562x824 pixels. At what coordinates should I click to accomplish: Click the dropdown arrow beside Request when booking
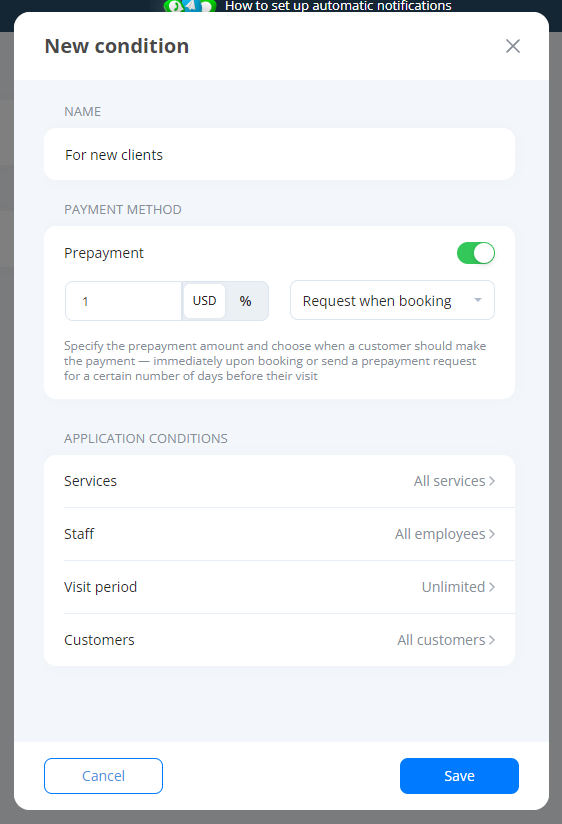478,300
